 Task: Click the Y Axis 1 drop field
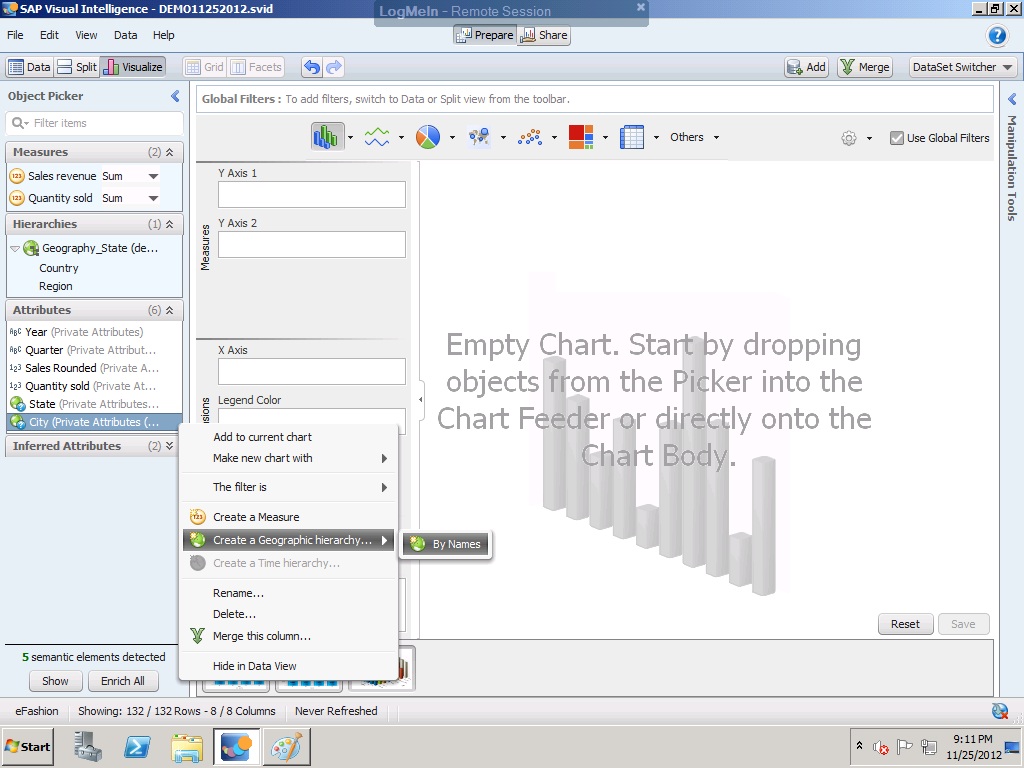point(312,195)
